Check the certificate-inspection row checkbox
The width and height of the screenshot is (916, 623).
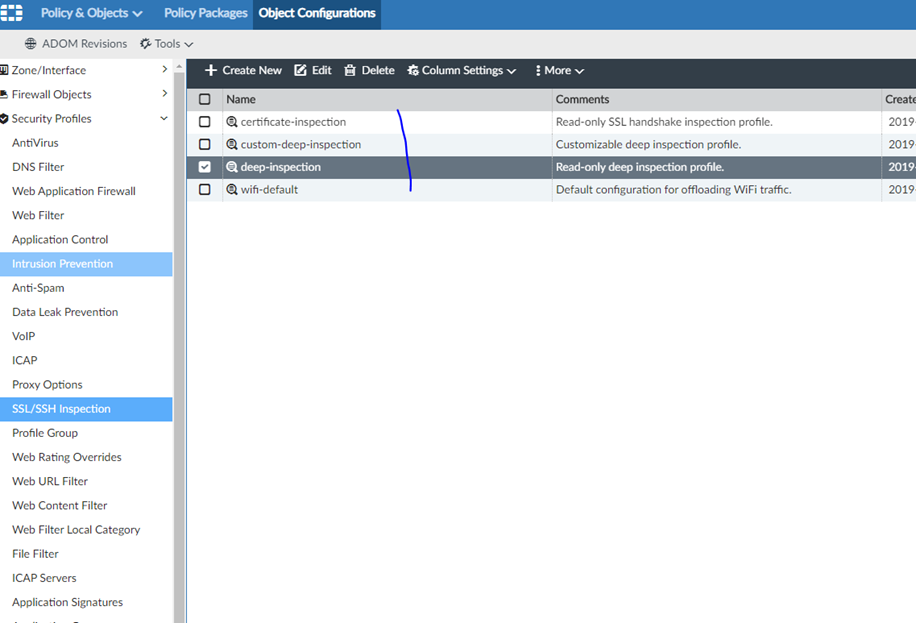205,122
